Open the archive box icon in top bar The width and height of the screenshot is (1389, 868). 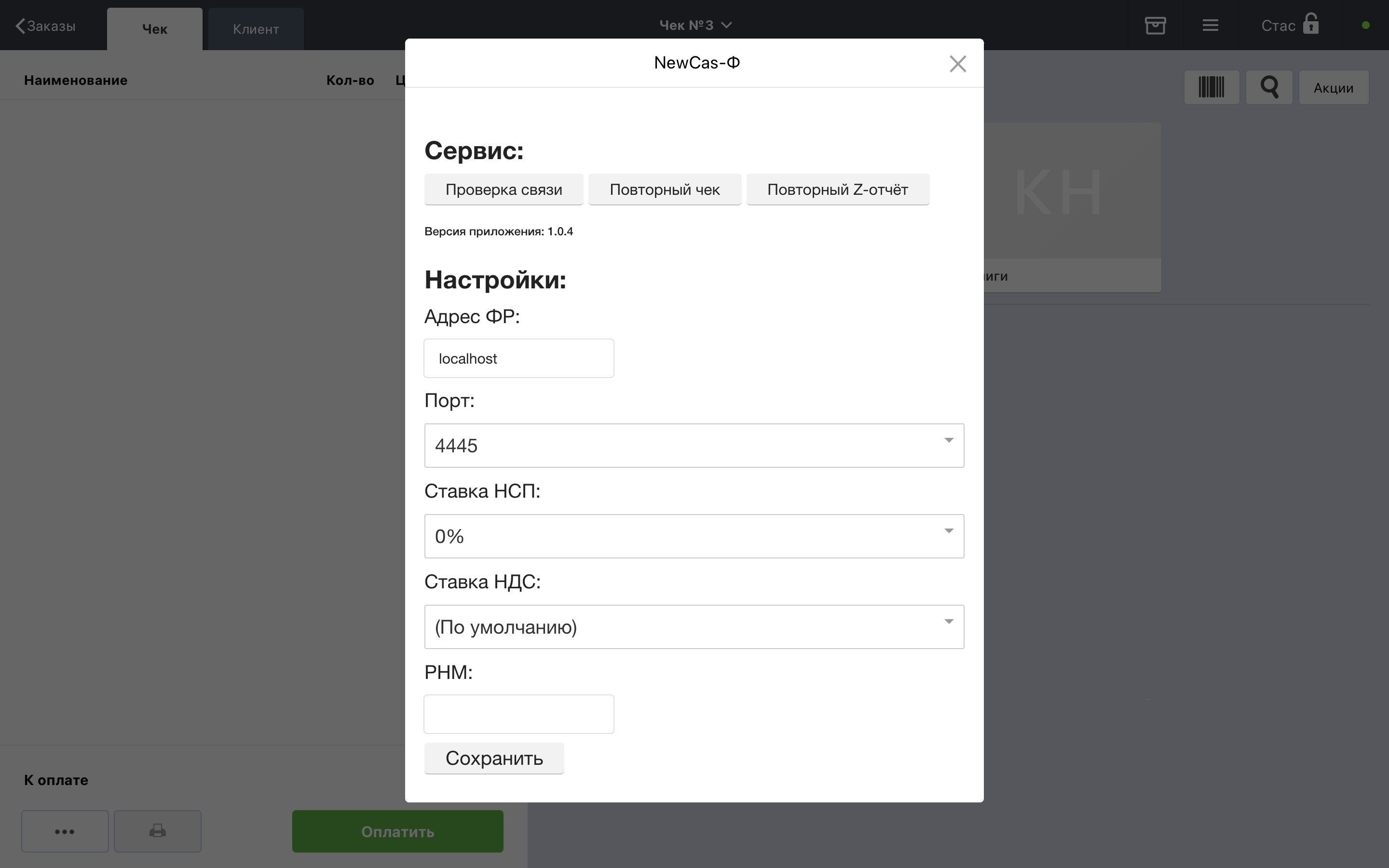tap(1155, 25)
